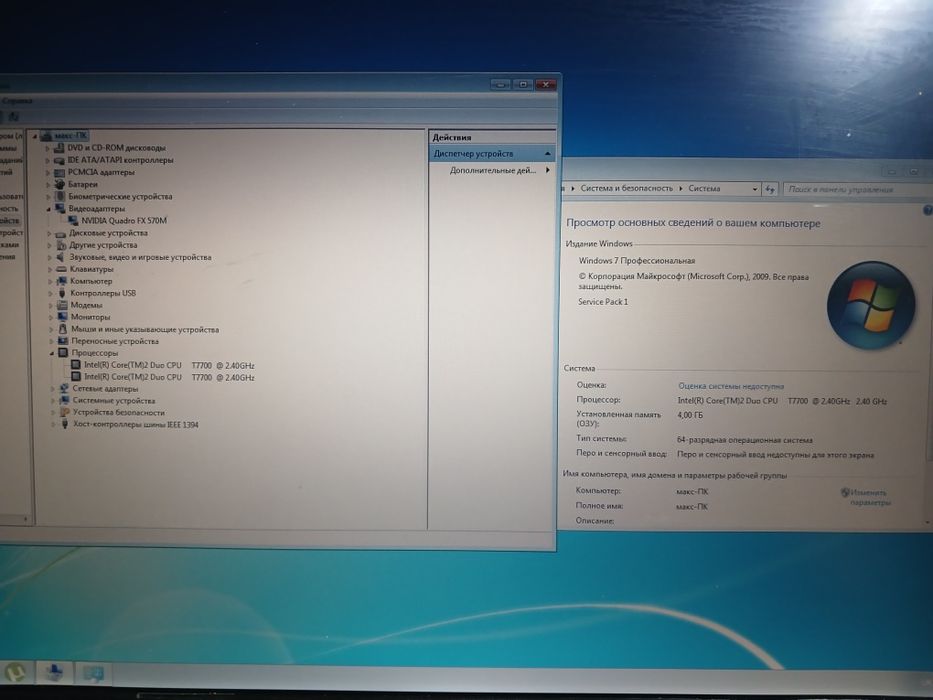Click the Service Pack 1 text
The height and width of the screenshot is (700, 933).
tap(603, 302)
